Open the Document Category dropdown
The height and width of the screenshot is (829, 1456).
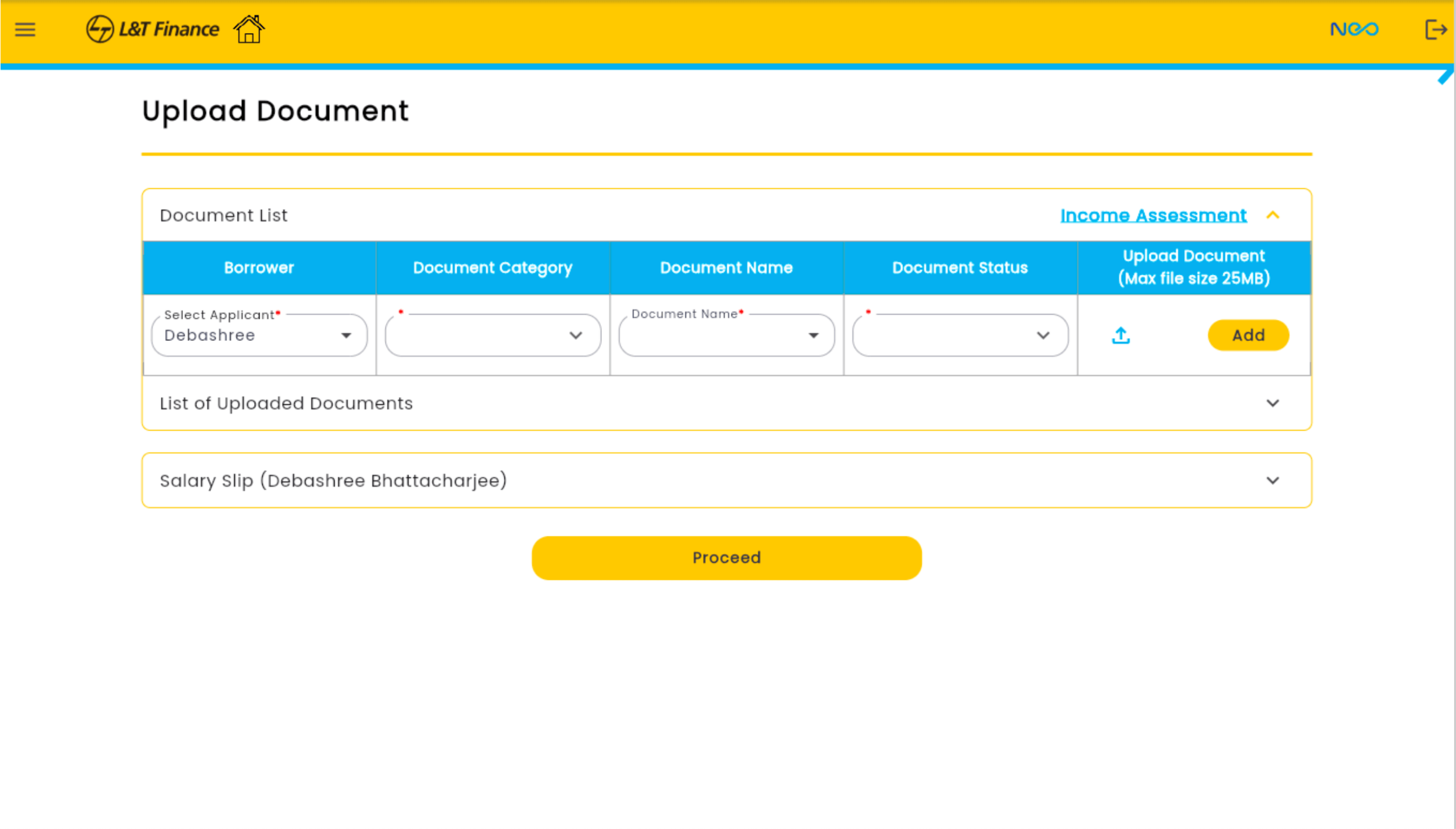[x=493, y=335]
